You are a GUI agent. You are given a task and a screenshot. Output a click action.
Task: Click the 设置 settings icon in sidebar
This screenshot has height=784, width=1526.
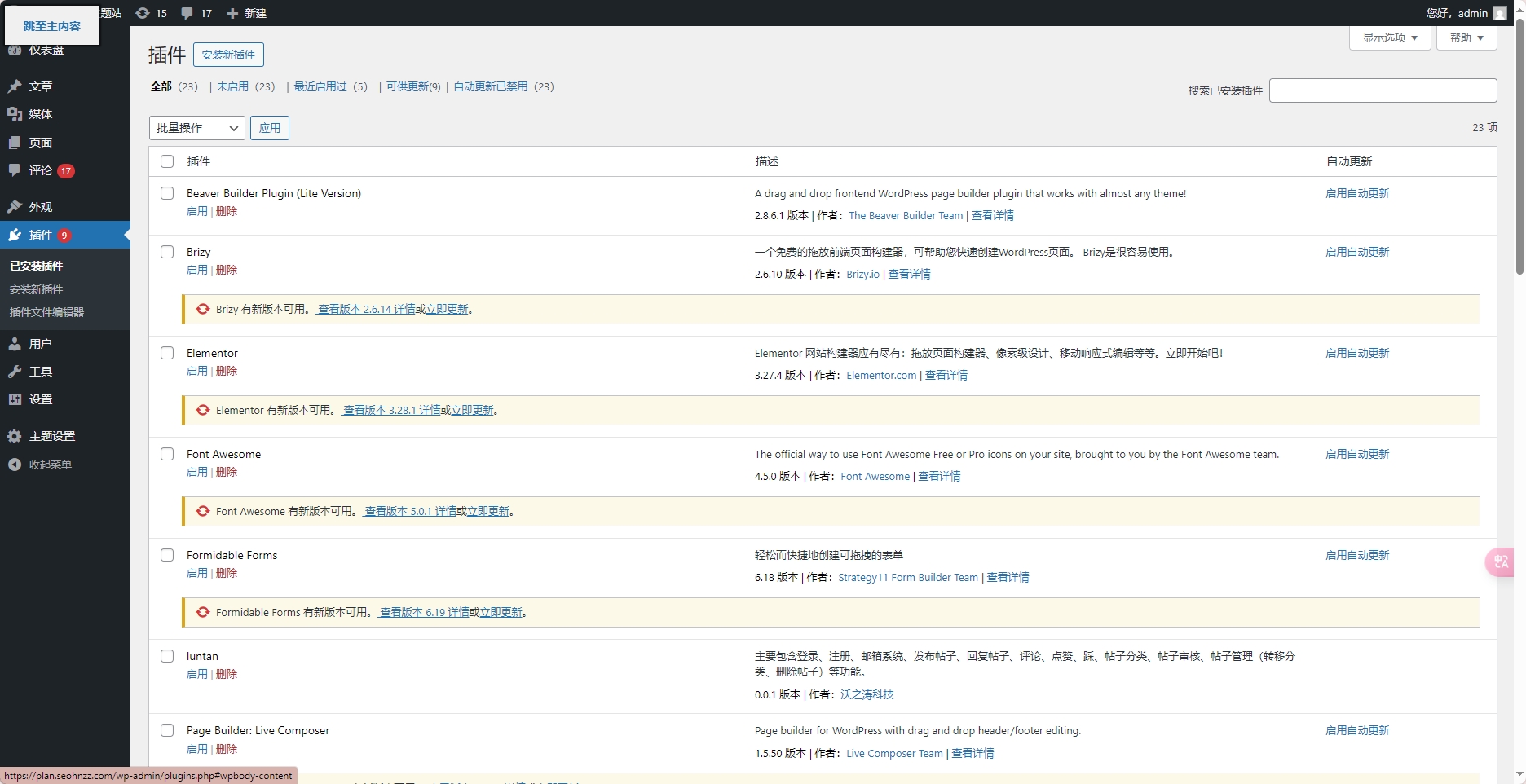15,399
